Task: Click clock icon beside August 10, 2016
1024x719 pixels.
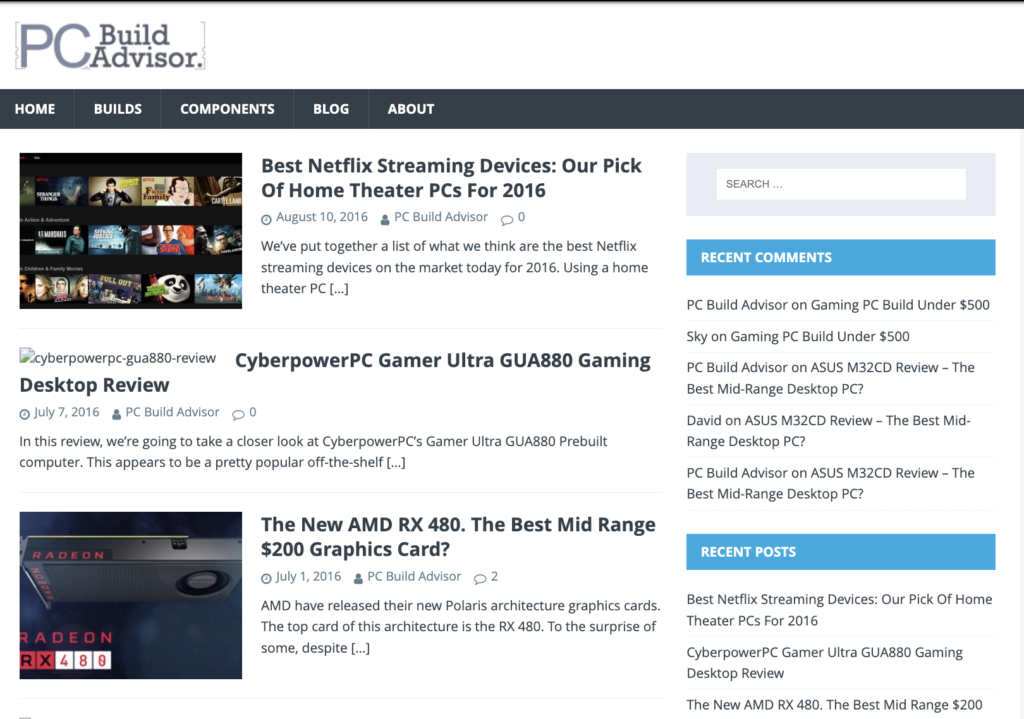Action: click(266, 219)
